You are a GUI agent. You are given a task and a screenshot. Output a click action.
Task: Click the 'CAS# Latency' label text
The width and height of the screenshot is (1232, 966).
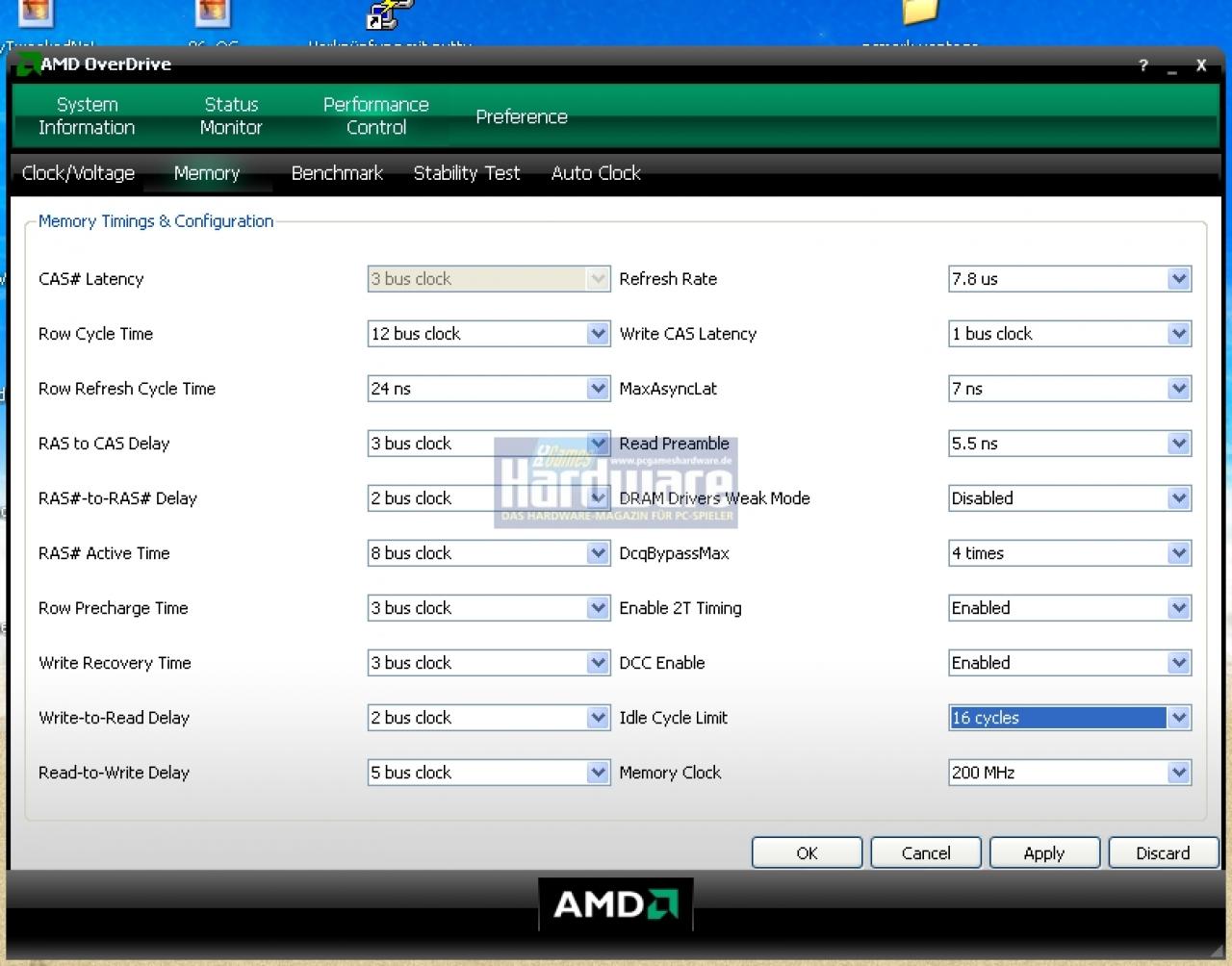(91, 279)
